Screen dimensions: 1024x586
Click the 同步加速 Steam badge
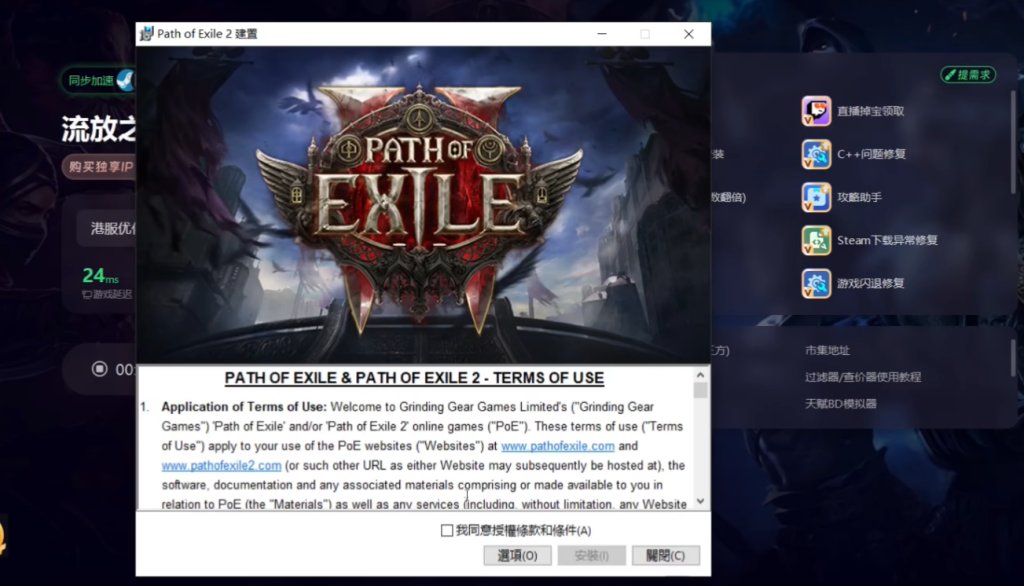[x=99, y=80]
